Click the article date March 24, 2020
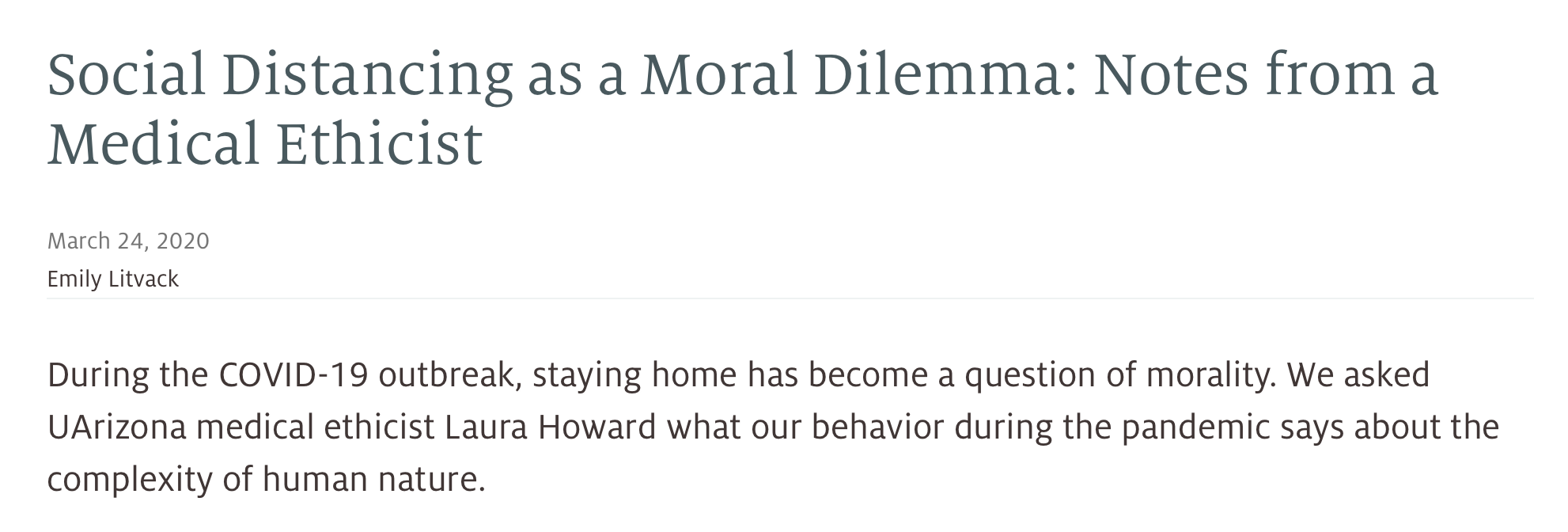1568x532 pixels. (x=128, y=241)
